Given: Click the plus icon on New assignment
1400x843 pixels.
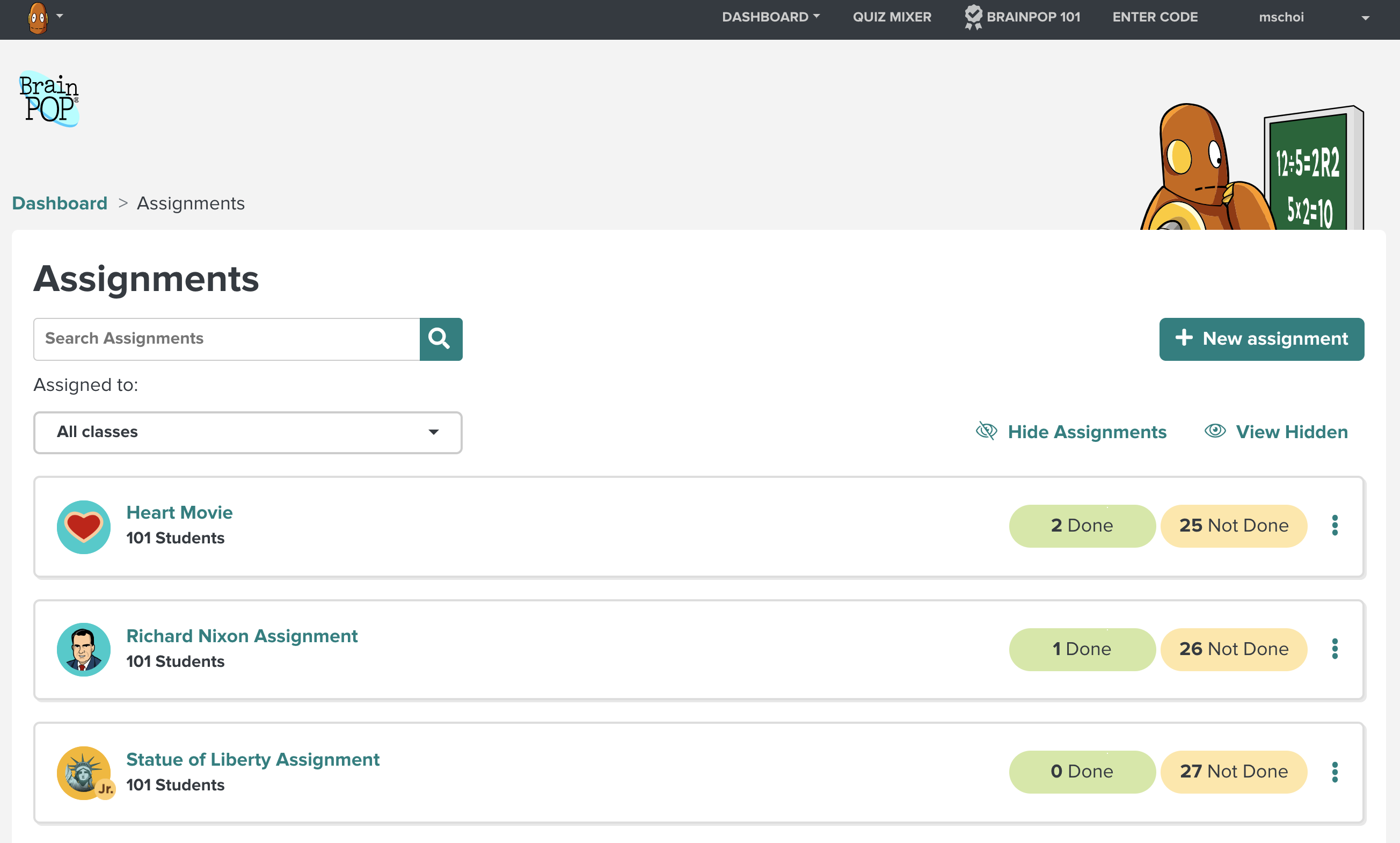Looking at the screenshot, I should click(x=1184, y=337).
